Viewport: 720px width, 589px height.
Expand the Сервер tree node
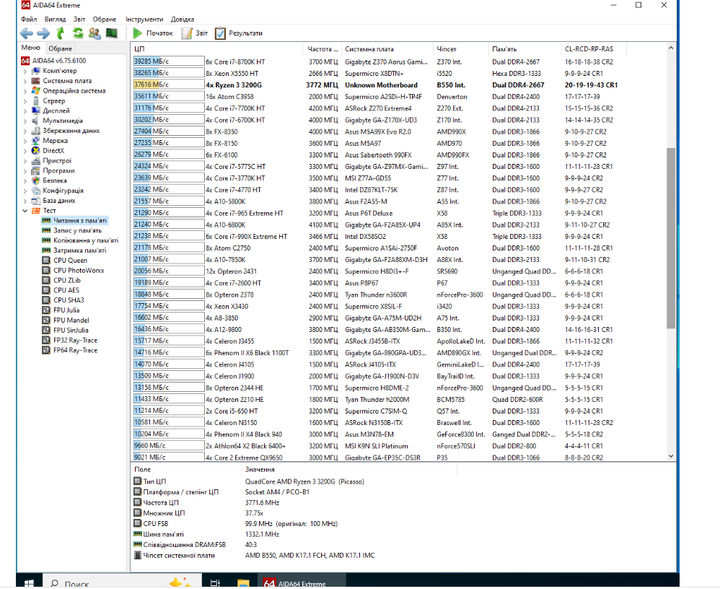pyautogui.click(x=25, y=101)
